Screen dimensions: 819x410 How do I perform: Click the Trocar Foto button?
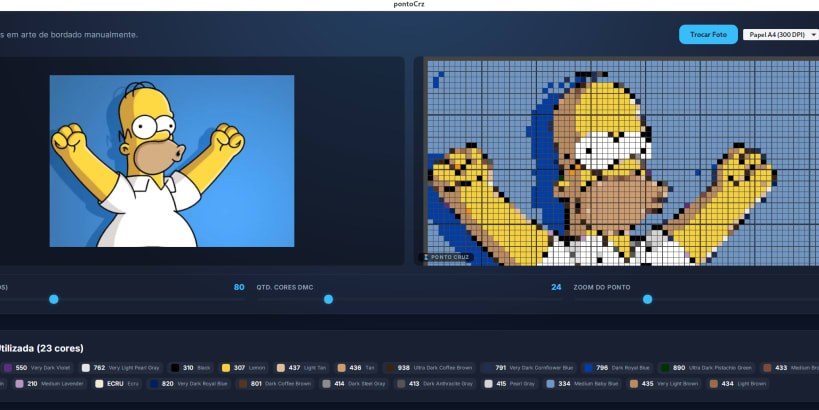(x=708, y=34)
